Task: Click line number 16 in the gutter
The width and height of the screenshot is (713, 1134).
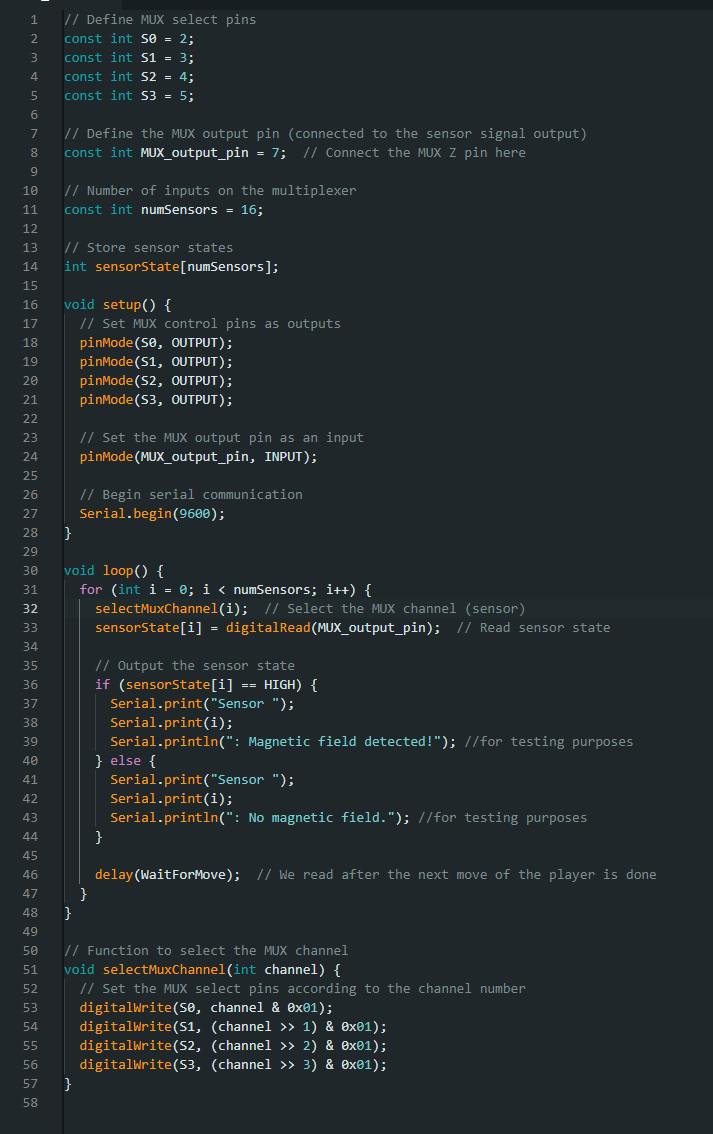Action: tap(30, 304)
